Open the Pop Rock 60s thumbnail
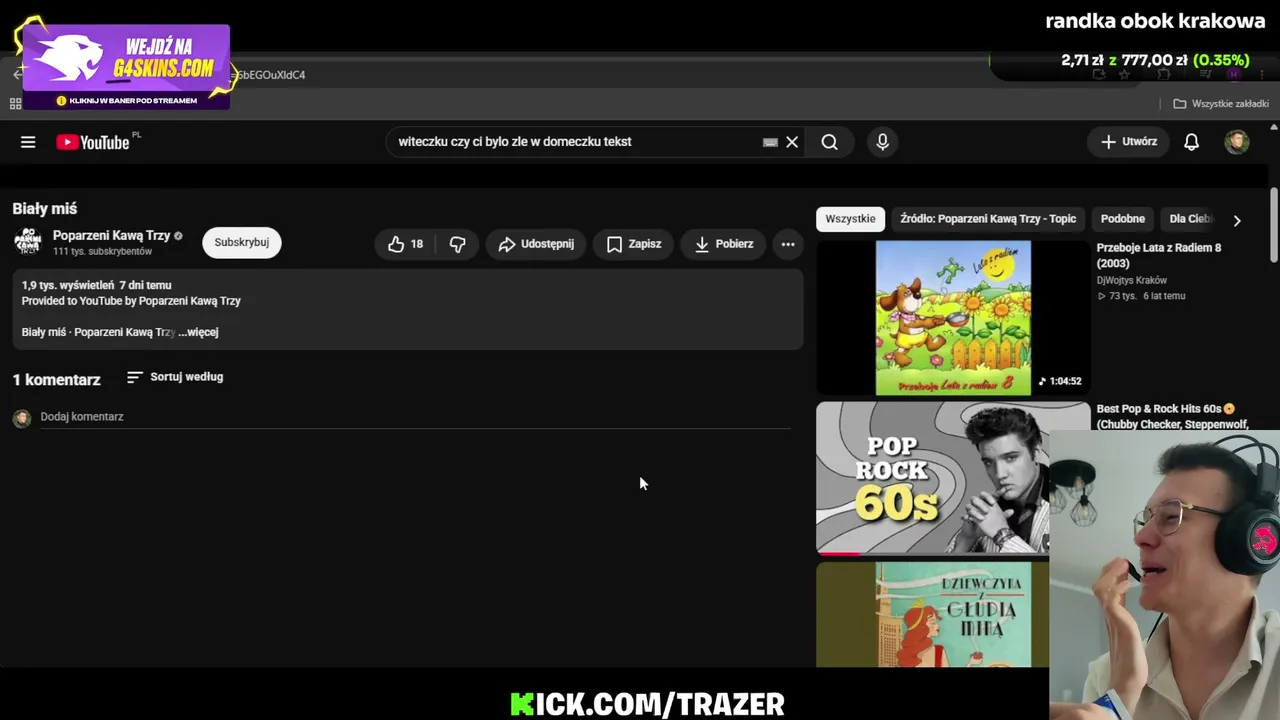1280x720 pixels. coord(933,478)
